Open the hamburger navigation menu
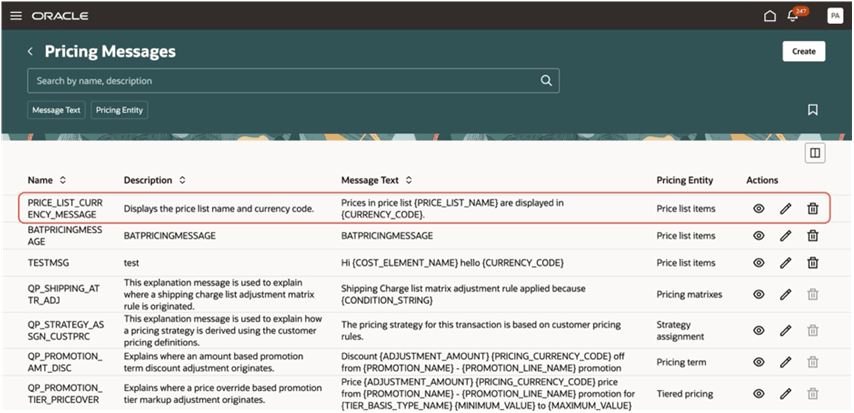Image resolution: width=854 pixels, height=413 pixels. [16, 16]
